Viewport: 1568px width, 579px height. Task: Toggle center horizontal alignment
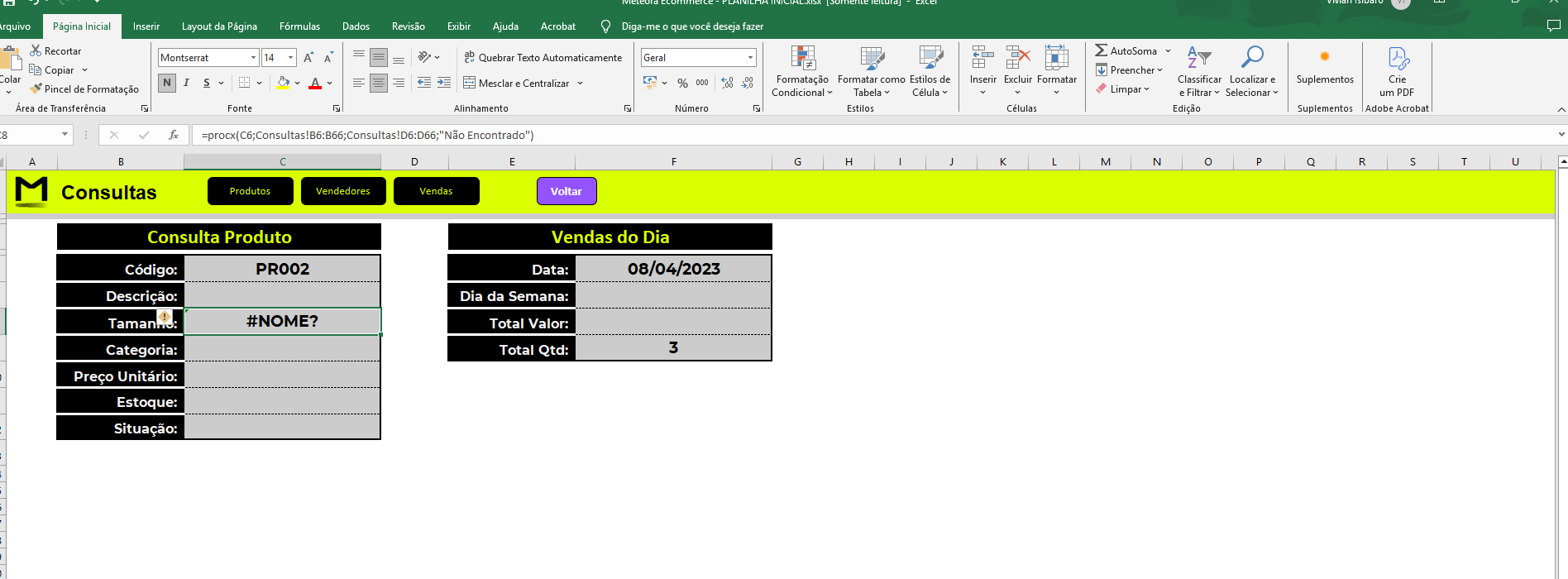[x=379, y=83]
